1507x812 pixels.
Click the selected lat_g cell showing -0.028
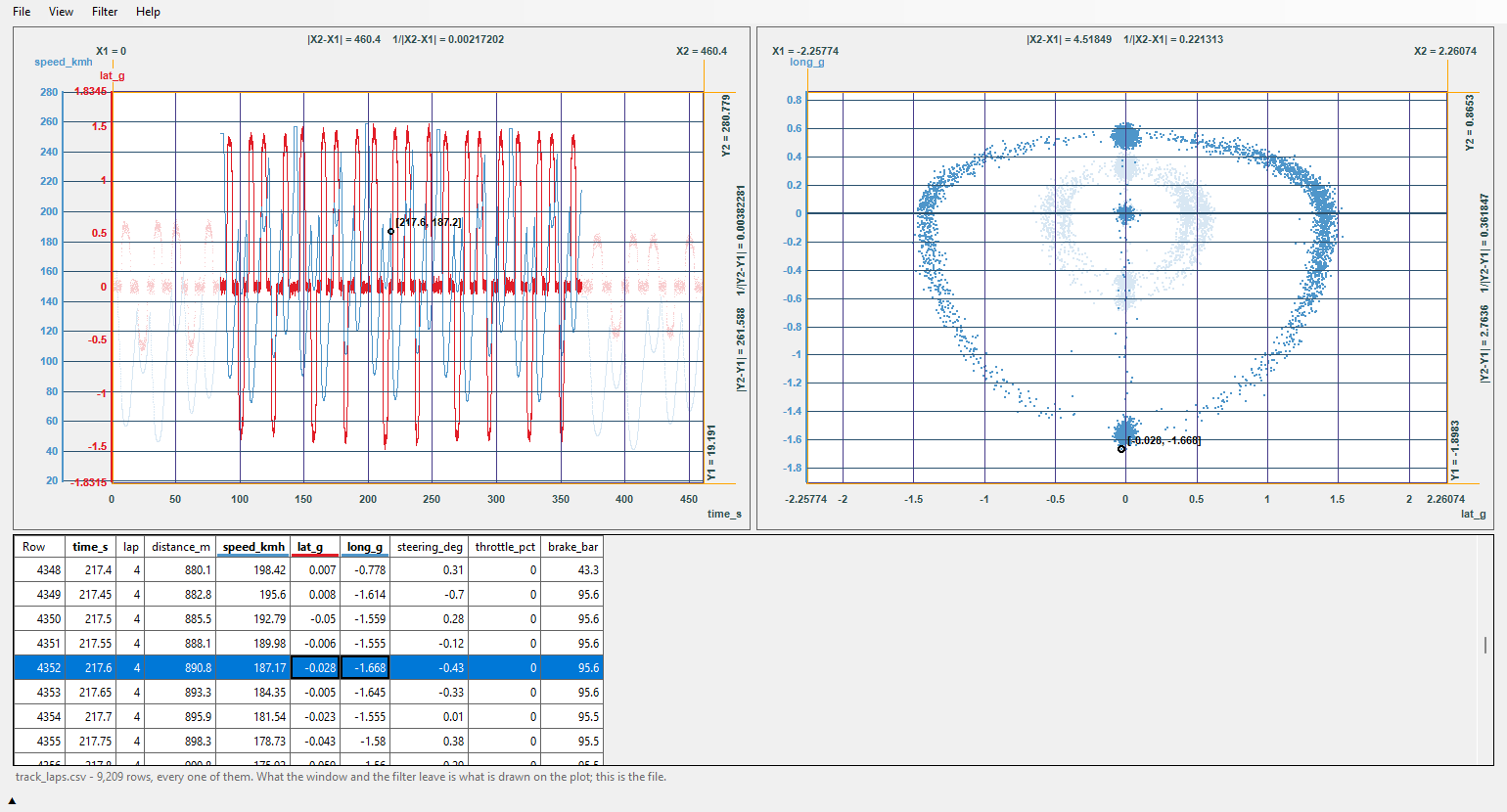click(315, 668)
